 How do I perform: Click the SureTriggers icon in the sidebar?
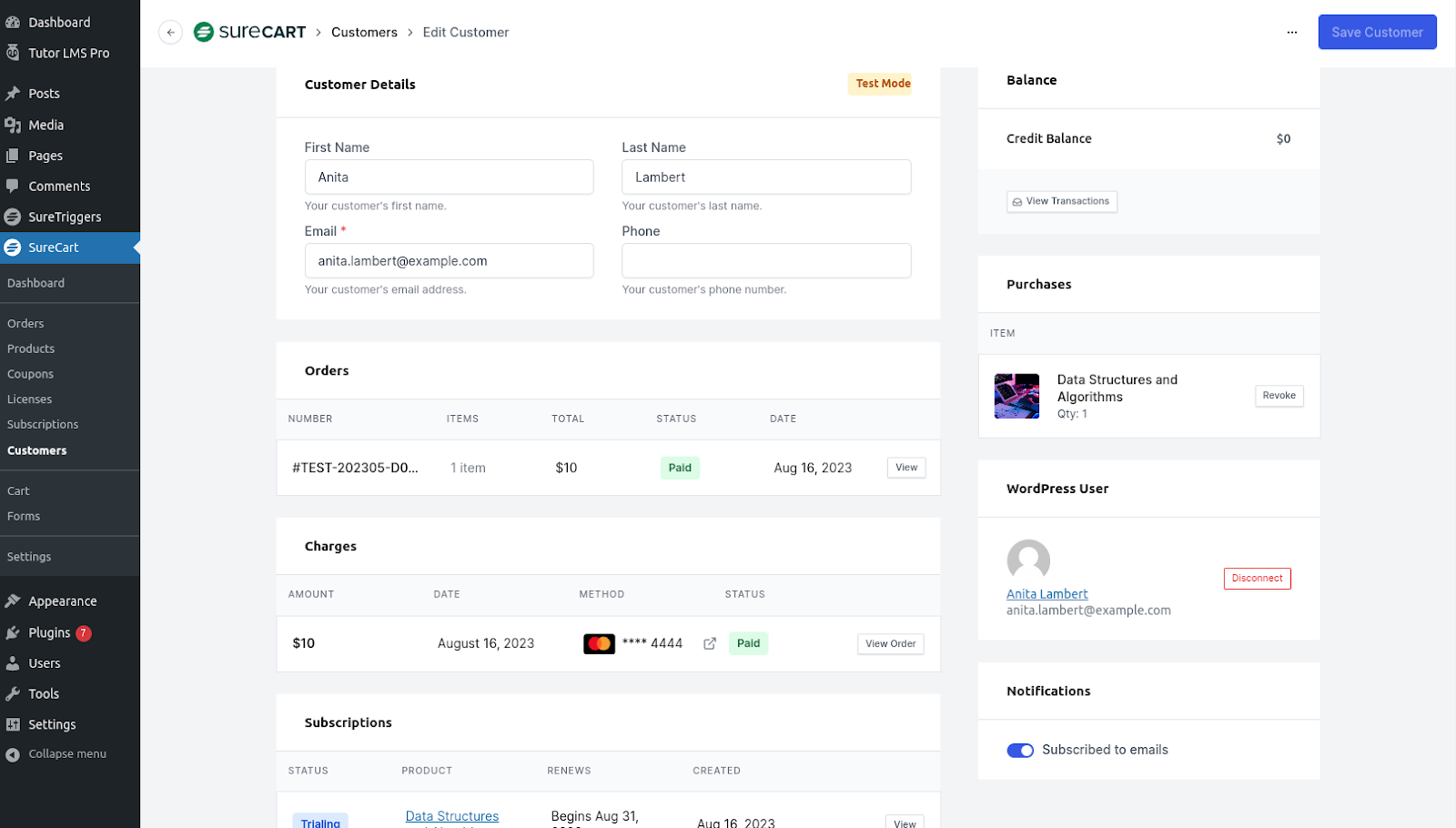pyautogui.click(x=13, y=217)
